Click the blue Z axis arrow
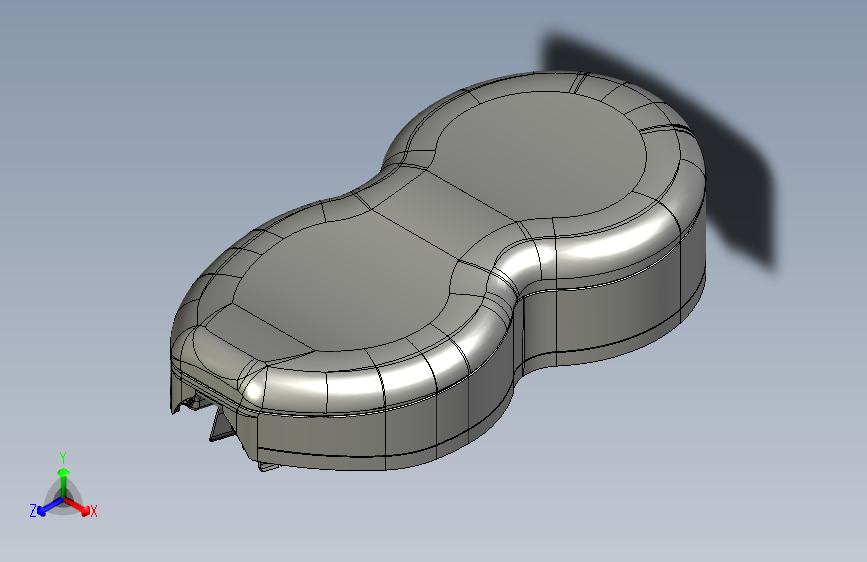Viewport: 867px width, 562px height. pos(50,506)
